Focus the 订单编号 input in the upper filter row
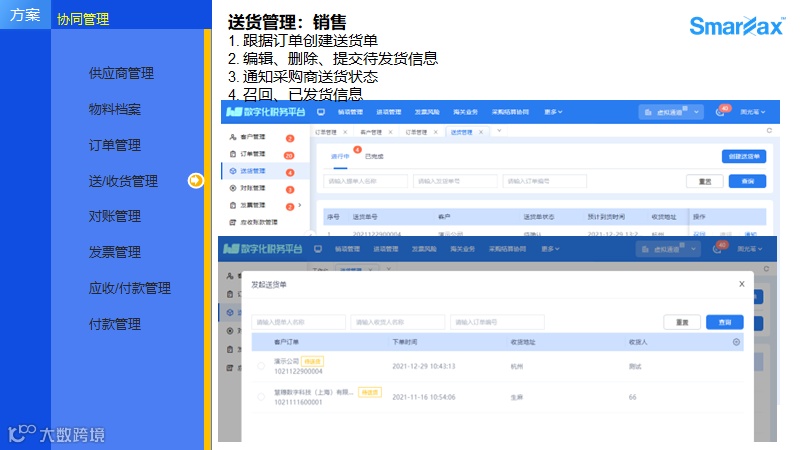Viewport: 800px width, 450px height. click(544, 181)
